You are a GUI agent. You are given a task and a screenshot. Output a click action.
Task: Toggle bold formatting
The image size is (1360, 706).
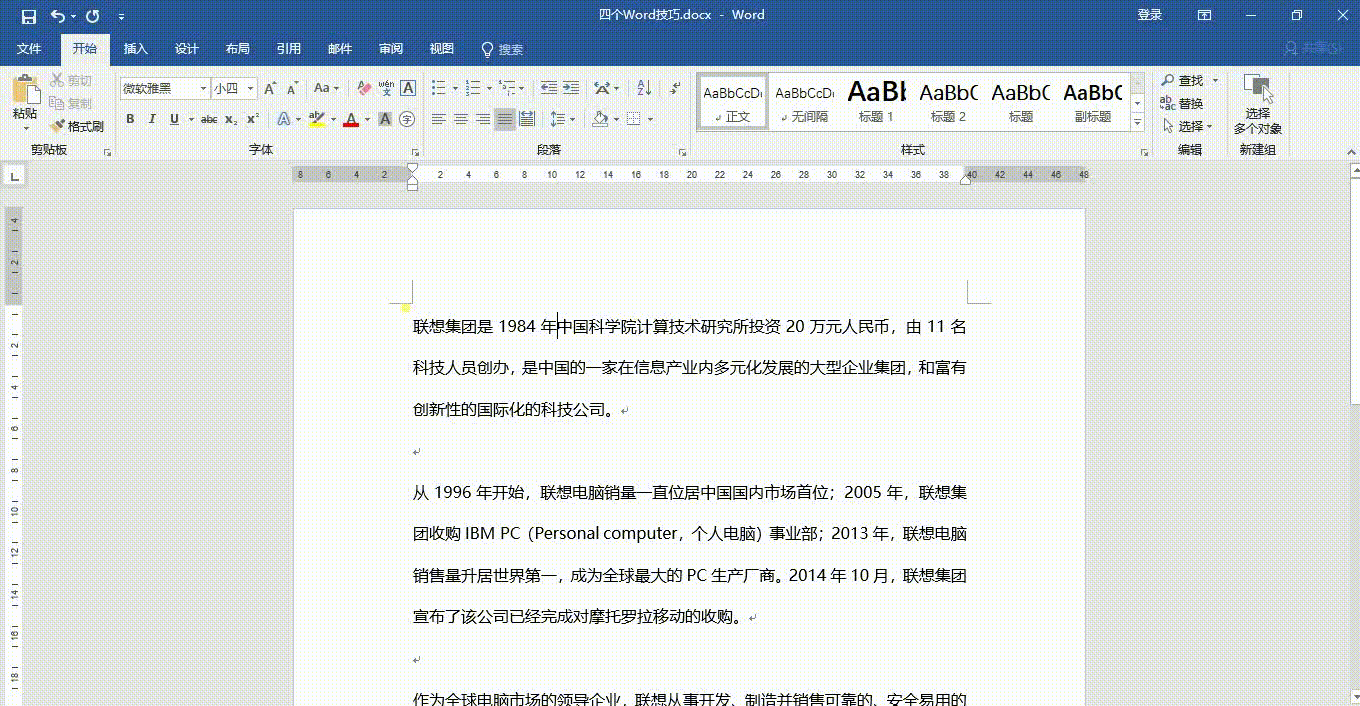click(x=130, y=120)
